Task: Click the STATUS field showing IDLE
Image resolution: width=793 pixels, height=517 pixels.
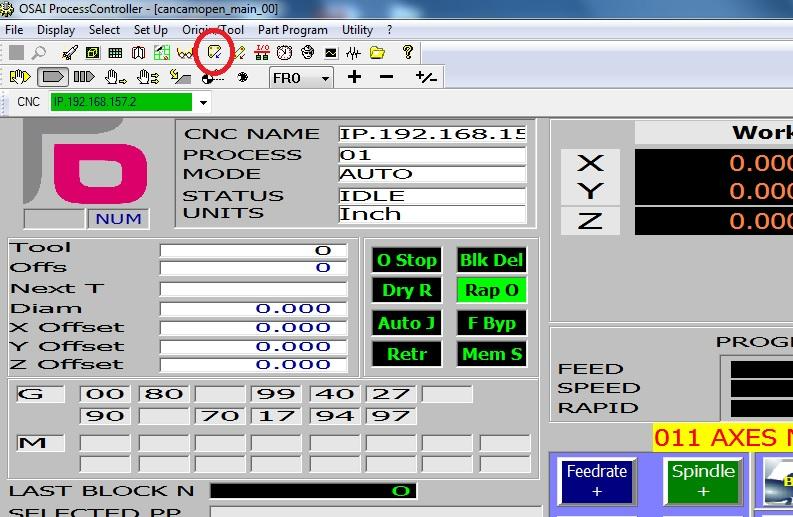Action: pos(432,196)
